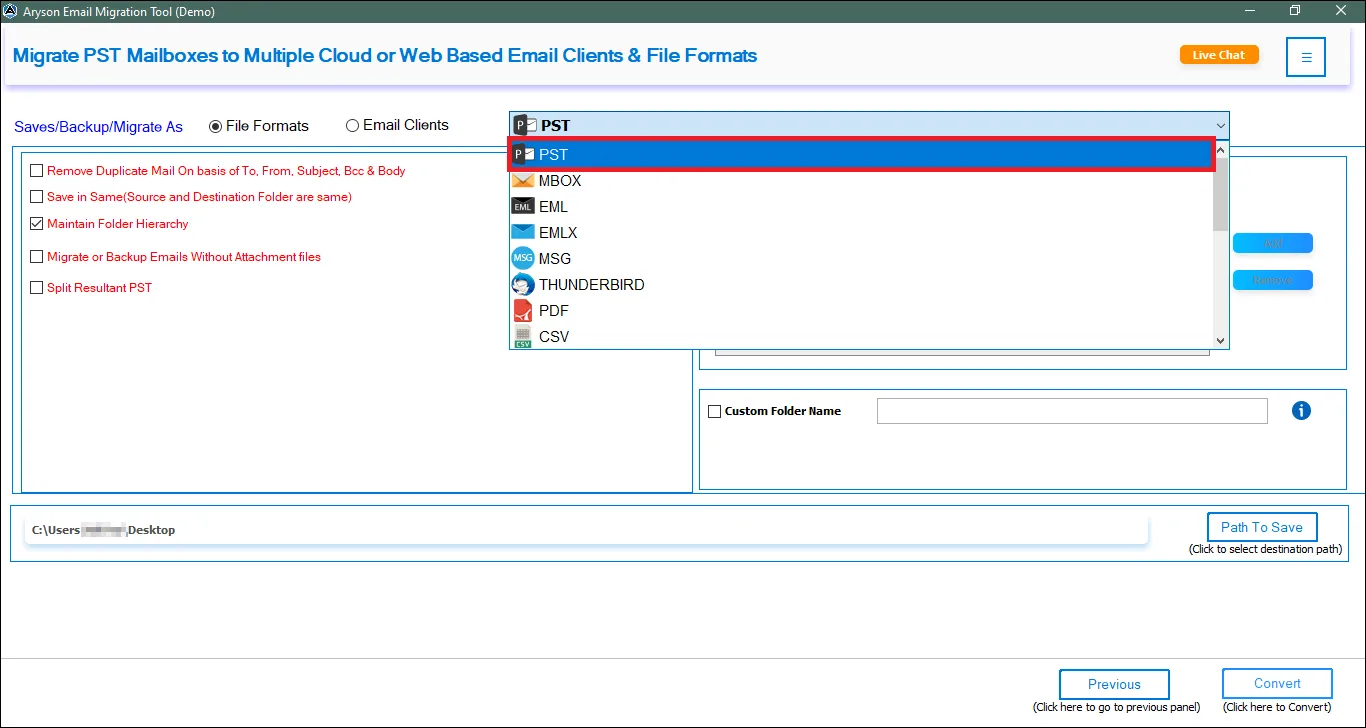Image resolution: width=1366 pixels, height=728 pixels.
Task: Open the hamburger menu at top right
Action: (1306, 55)
